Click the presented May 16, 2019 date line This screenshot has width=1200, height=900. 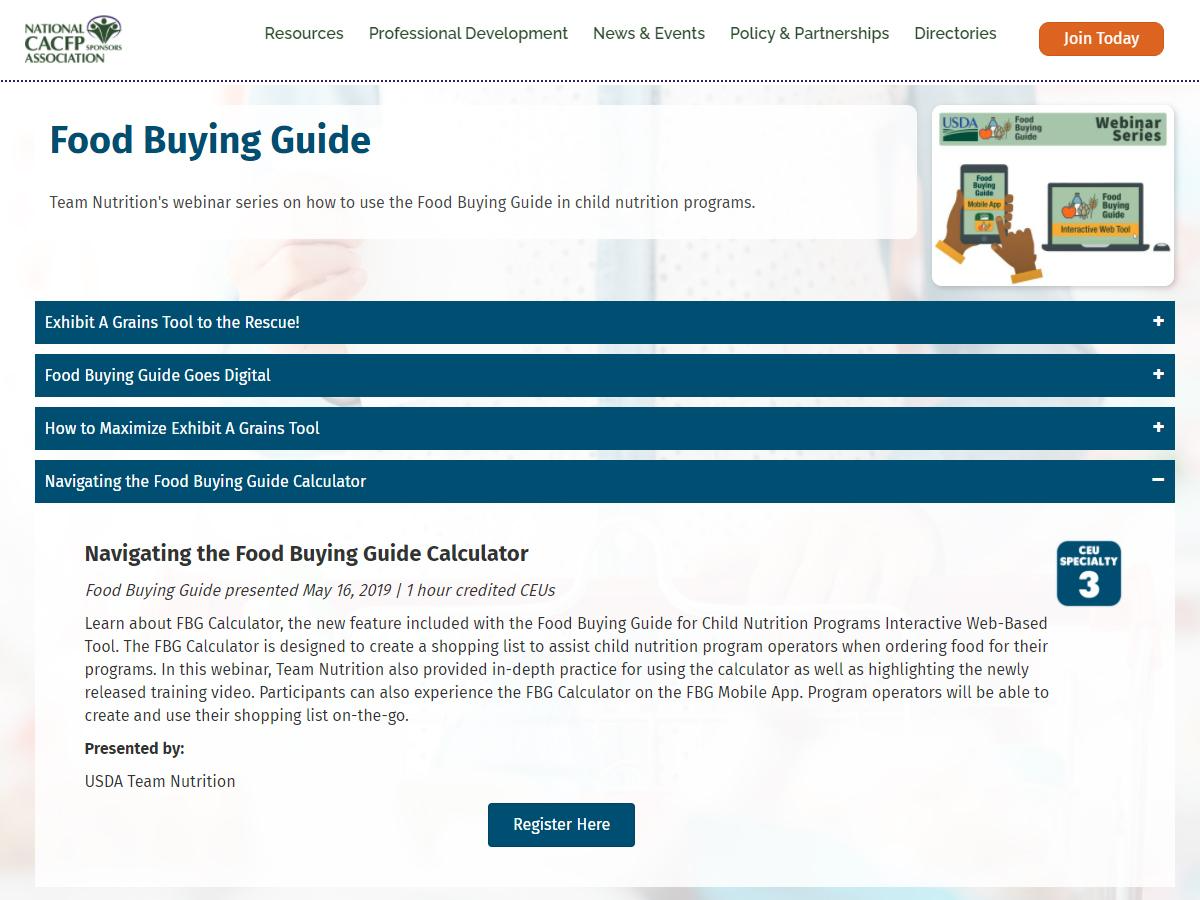coord(320,590)
